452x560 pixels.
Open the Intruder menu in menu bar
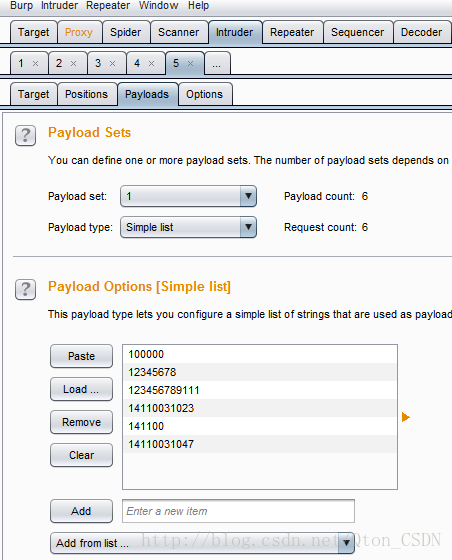(59, 5)
